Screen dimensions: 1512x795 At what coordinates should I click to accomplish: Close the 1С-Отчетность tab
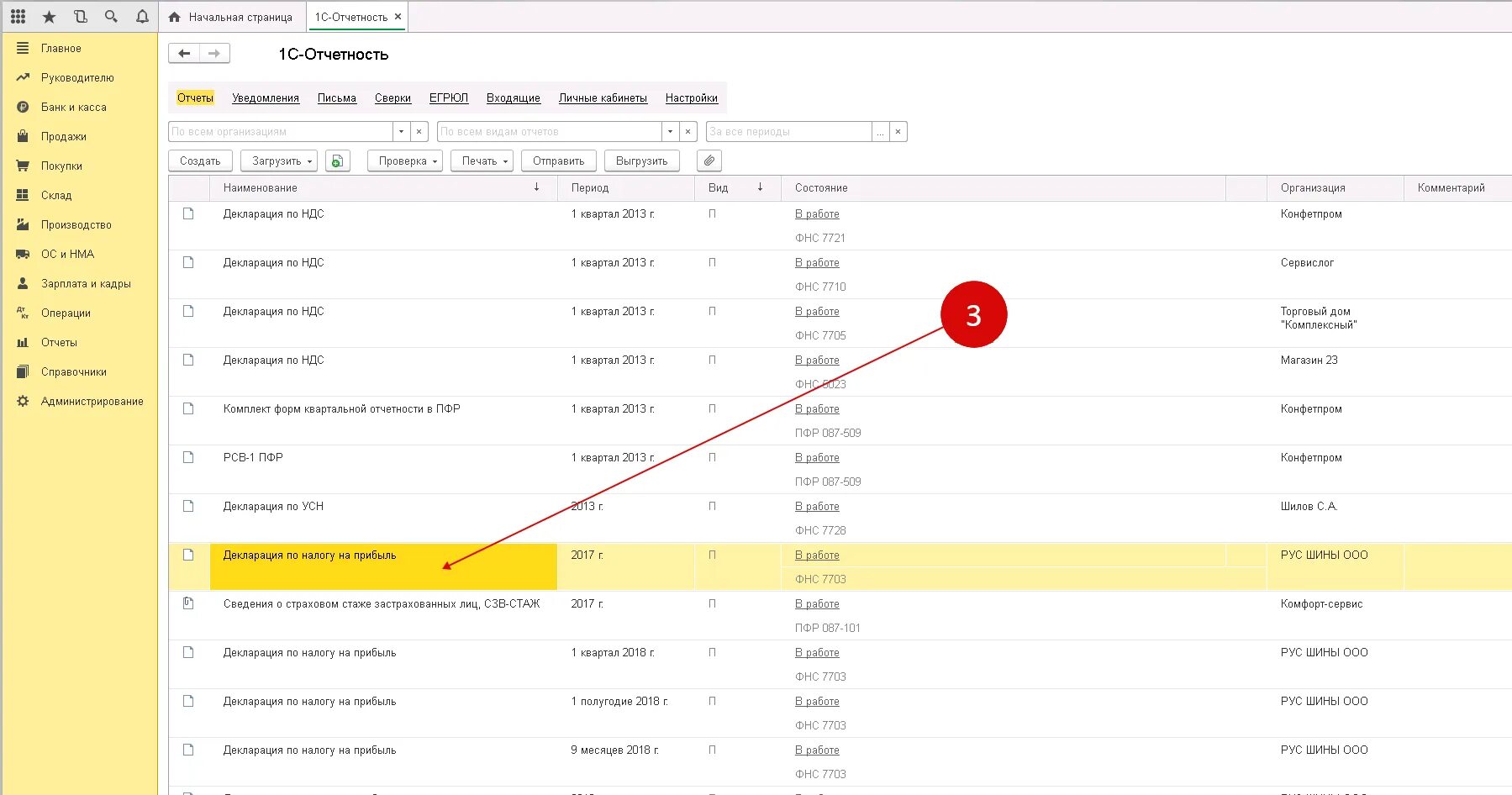398,17
